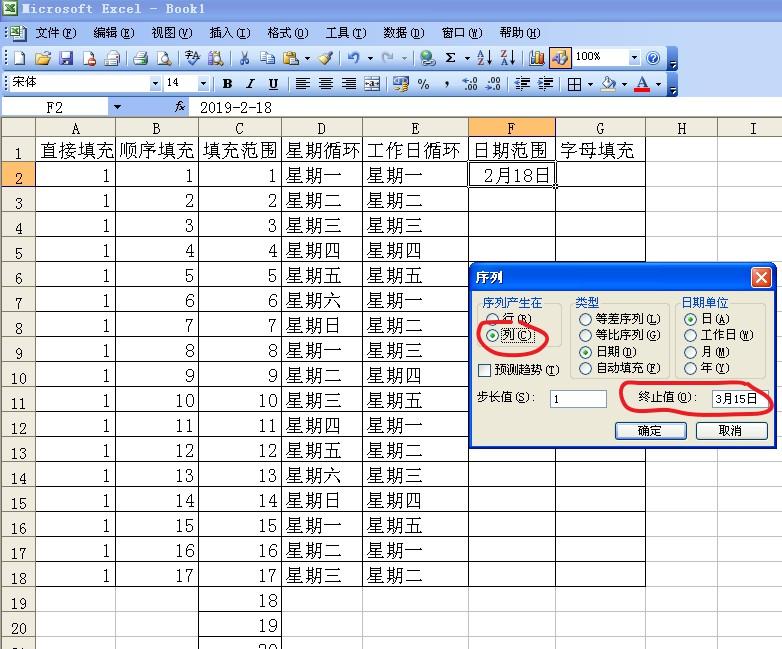Screen dimensions: 782x649
Task: Cancel the series dialog with 取消
Action: (731, 431)
